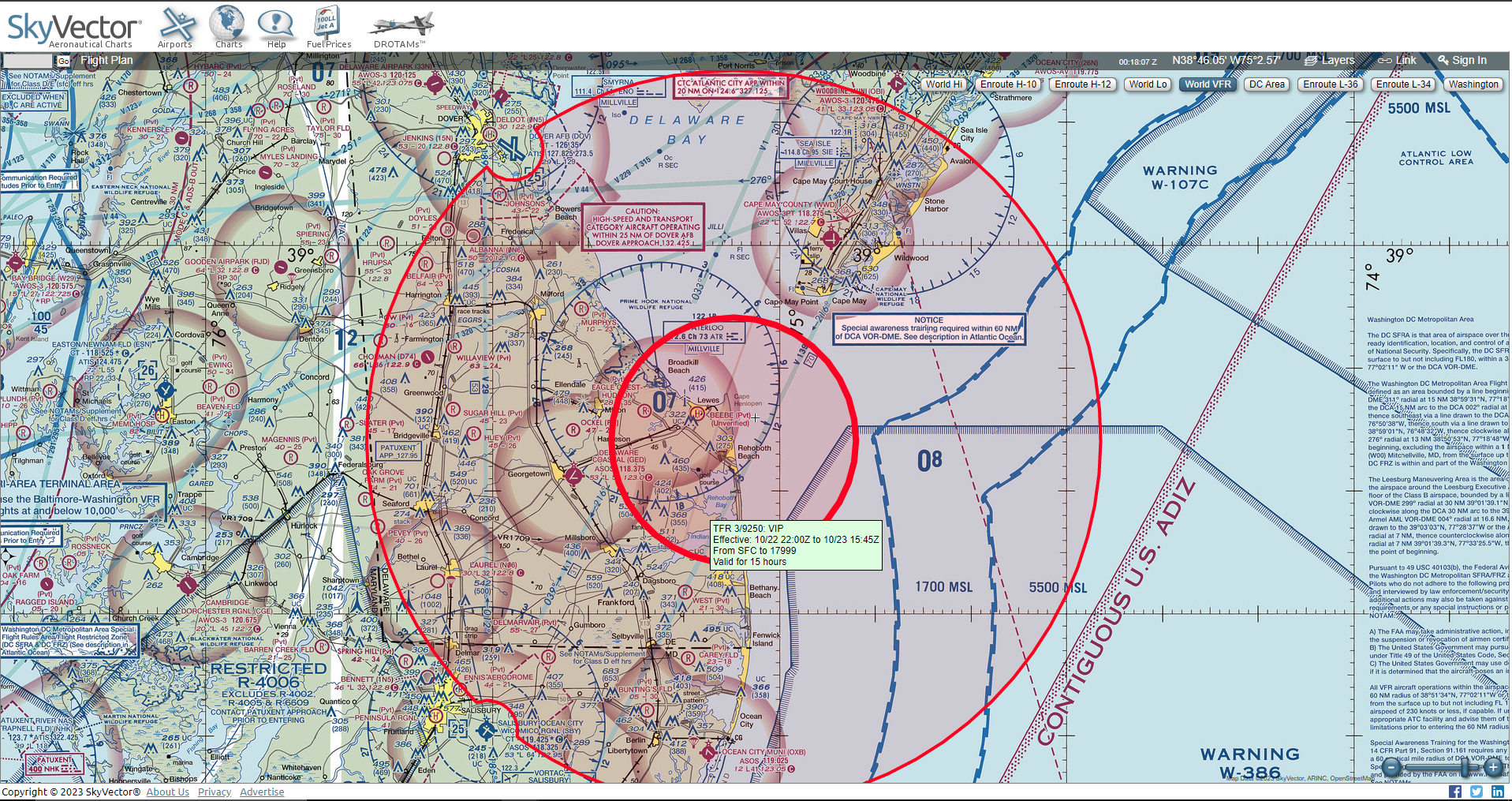Click the SkyVector Aeronautical Charts logo

tap(75, 29)
